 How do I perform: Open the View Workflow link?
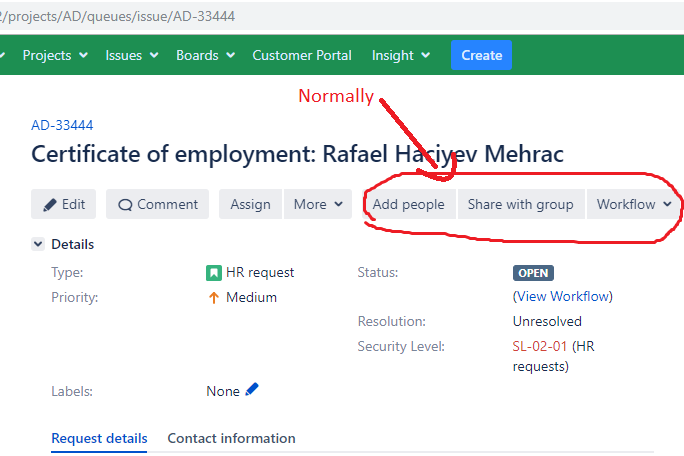(x=563, y=296)
